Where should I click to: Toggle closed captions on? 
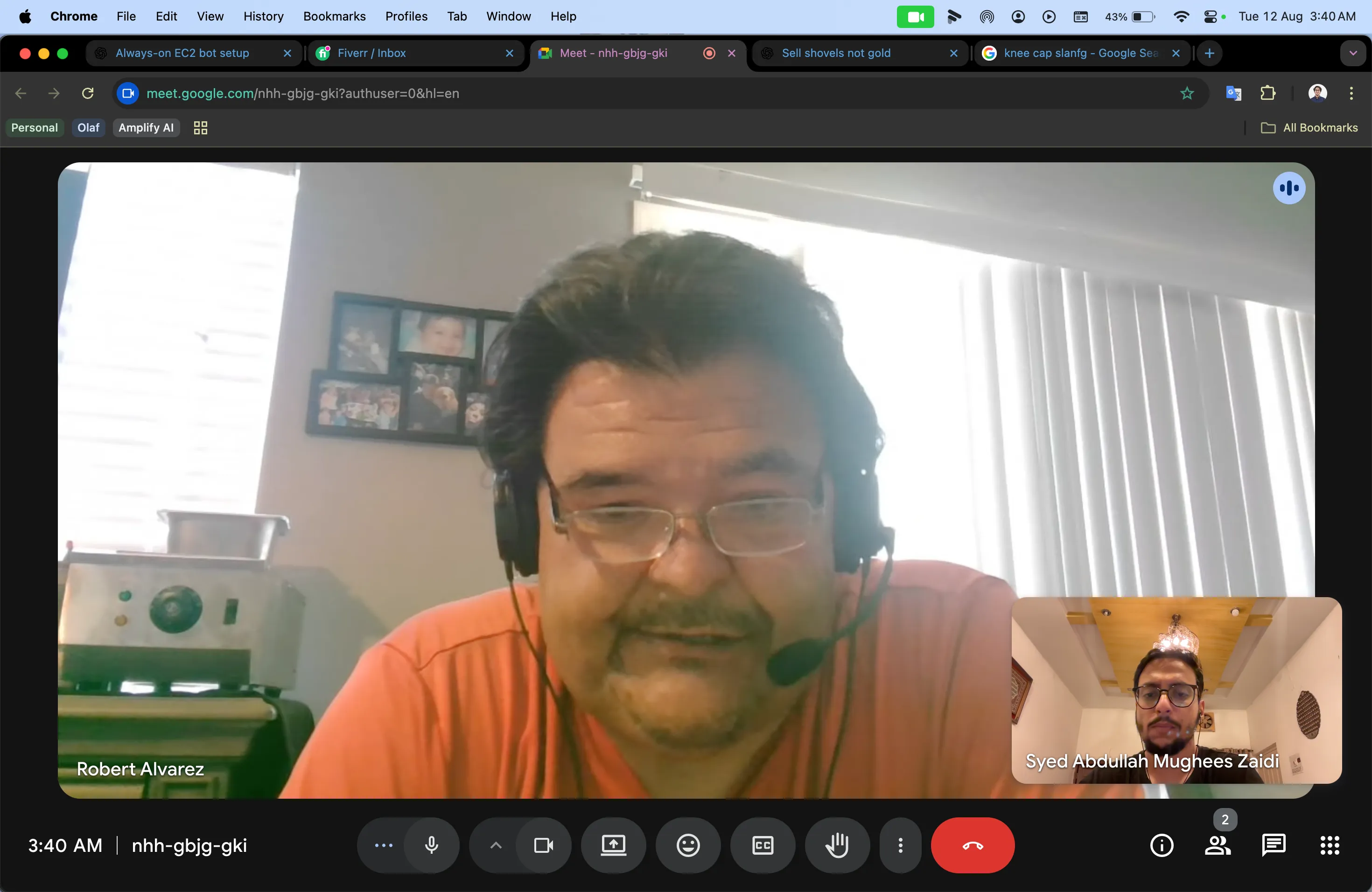point(762,845)
